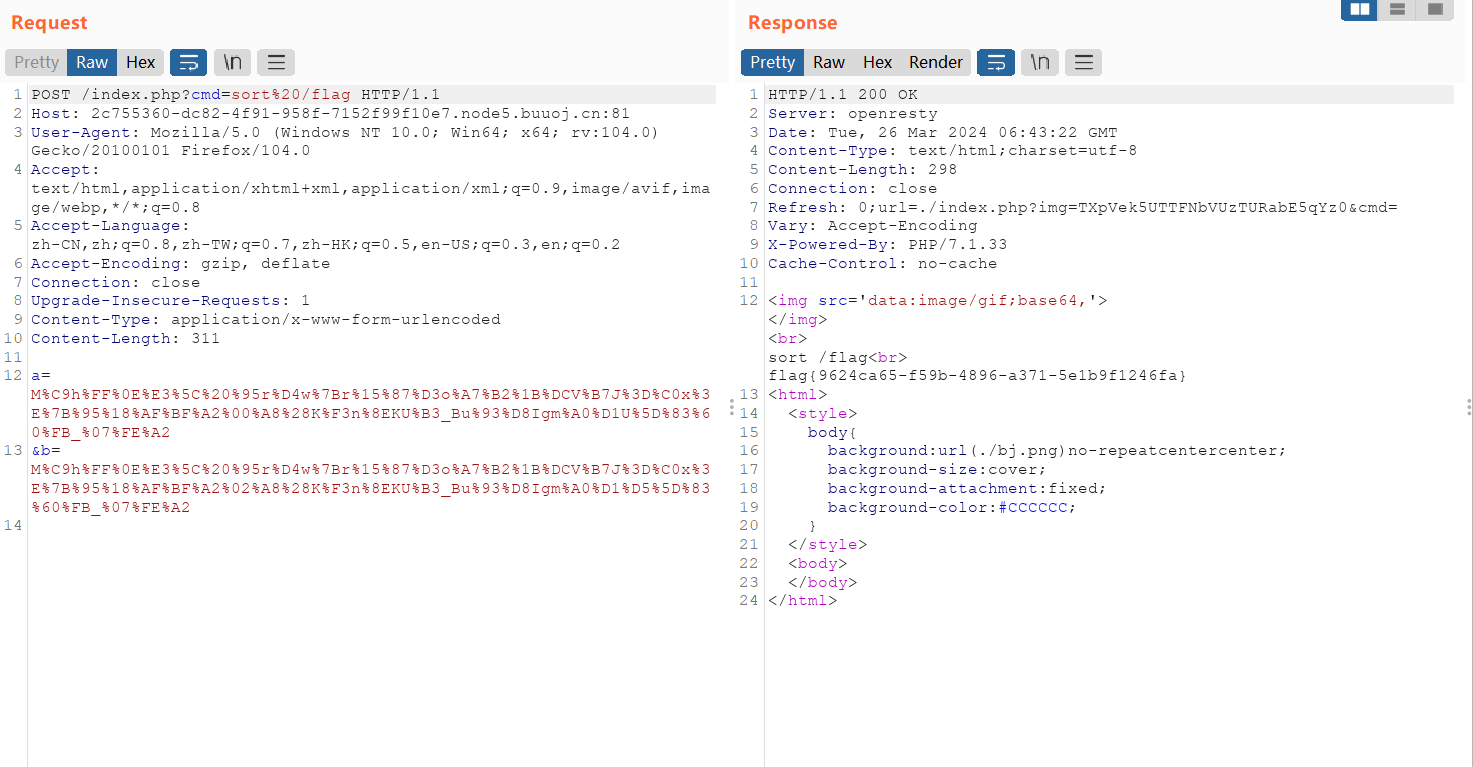Screen dimensions: 1473x767
Task: Click the Connection: close header in the response
Action: click(x=852, y=189)
